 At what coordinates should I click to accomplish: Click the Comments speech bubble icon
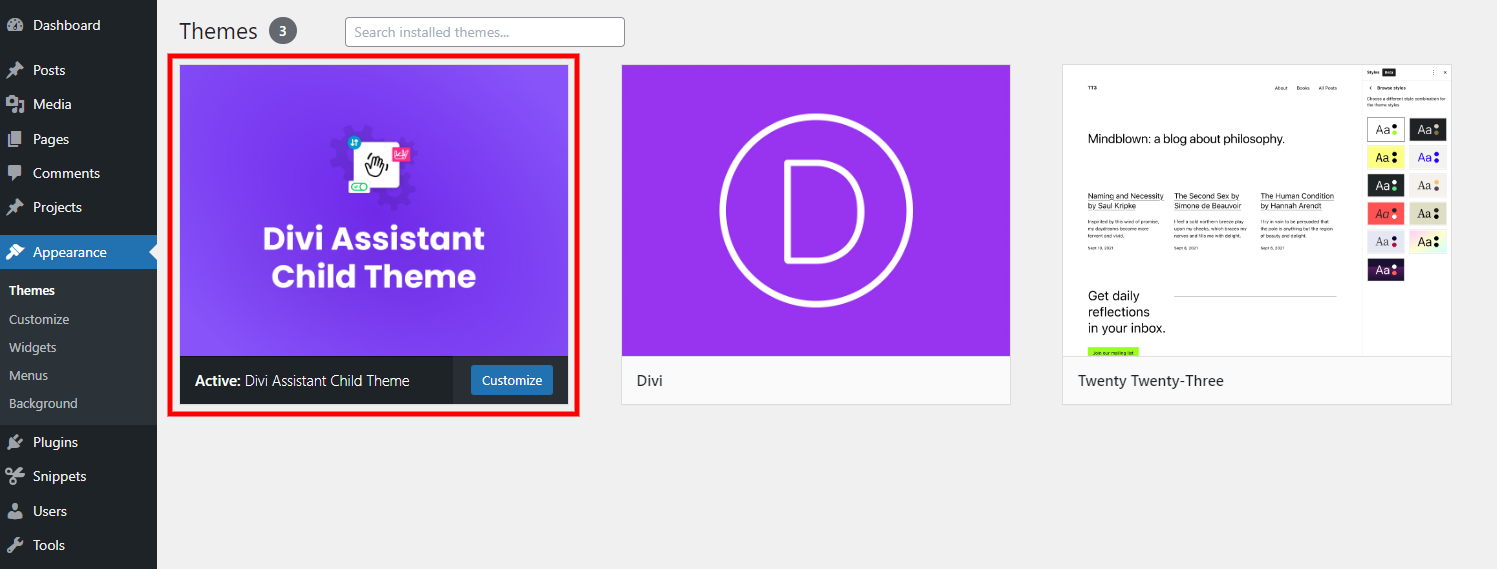point(15,173)
